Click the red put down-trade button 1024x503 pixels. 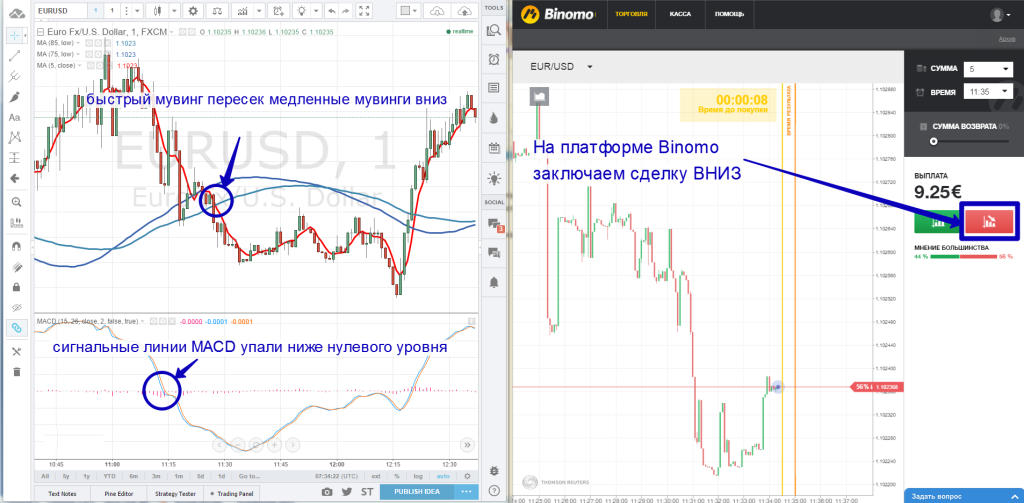tap(989, 223)
